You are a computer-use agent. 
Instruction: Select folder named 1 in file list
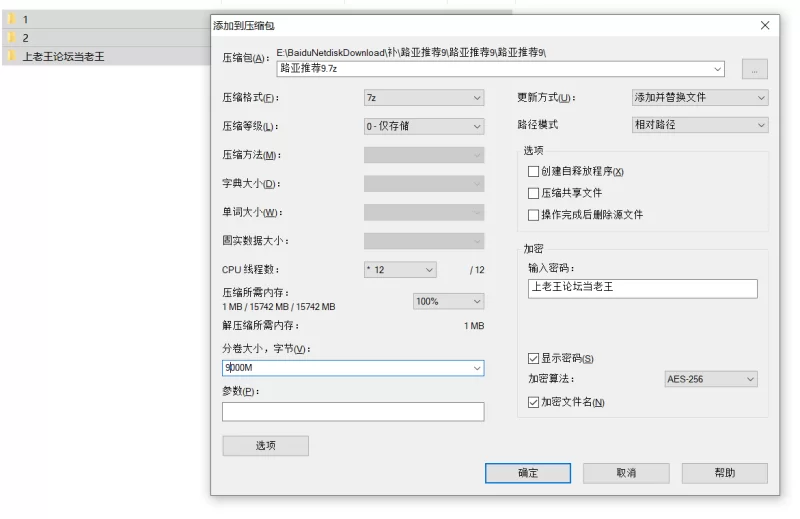click(25, 19)
